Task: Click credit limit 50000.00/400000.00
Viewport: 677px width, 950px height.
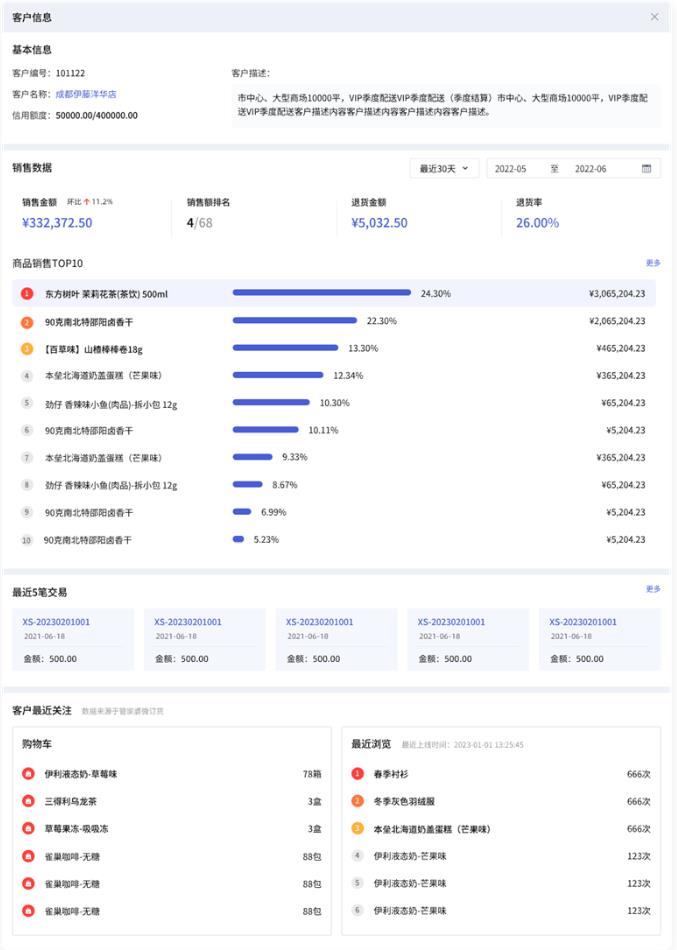Action: [96, 115]
